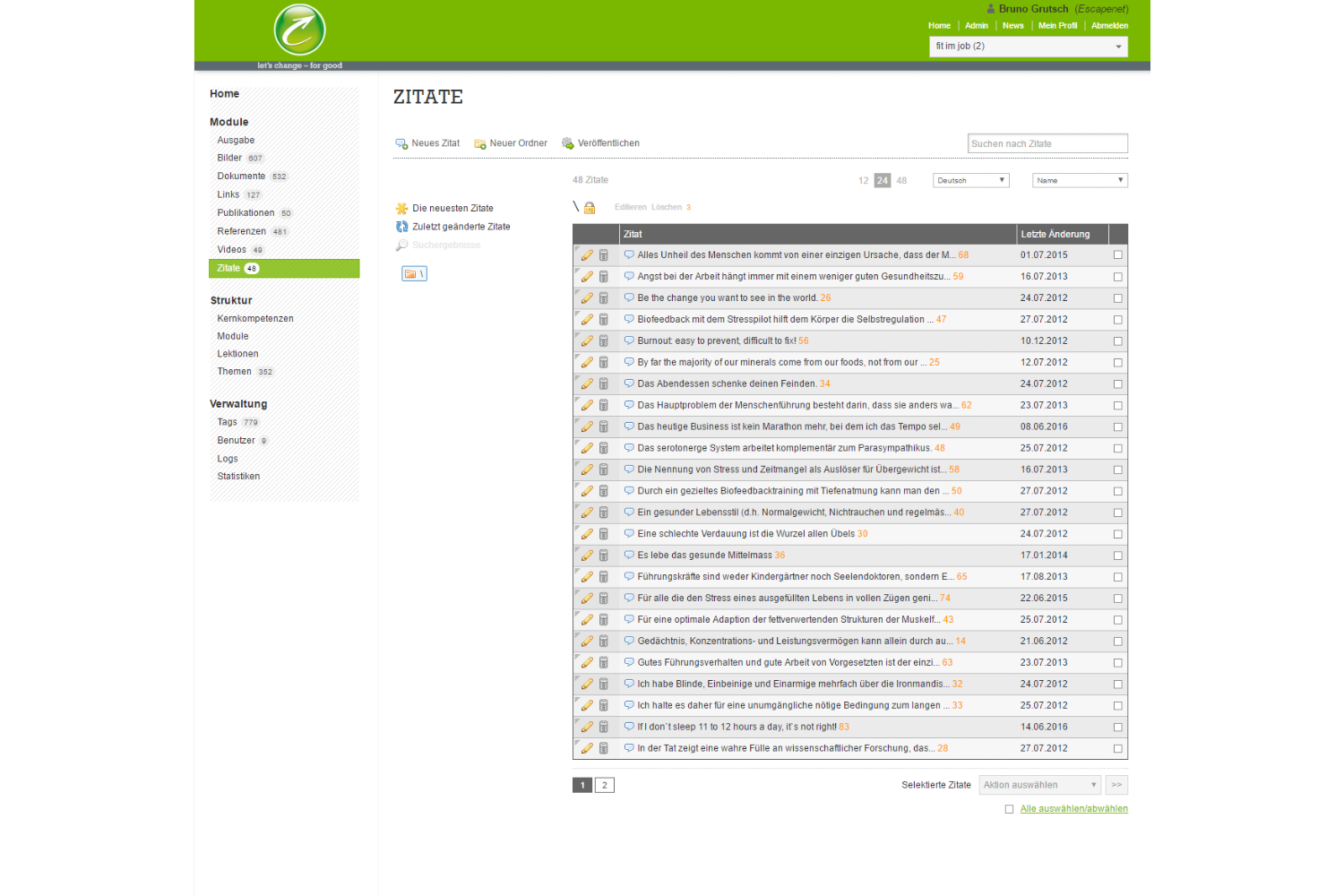Viewport: 1344px width, 896px height.
Task: Toggle the 'Alle auswählen/abwählen' checkbox
Action: 1009,809
